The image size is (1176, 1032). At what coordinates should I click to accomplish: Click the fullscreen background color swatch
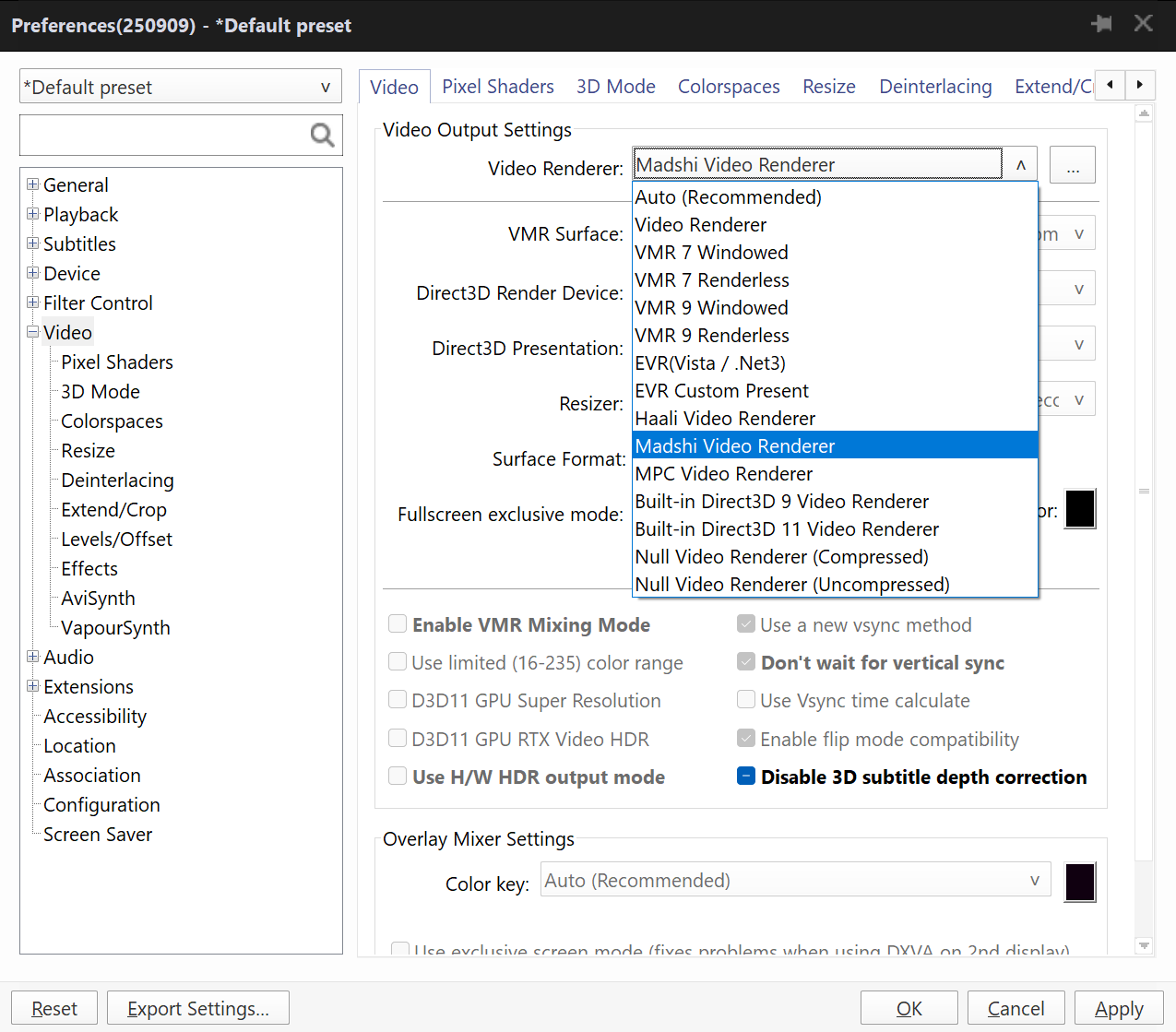1080,509
